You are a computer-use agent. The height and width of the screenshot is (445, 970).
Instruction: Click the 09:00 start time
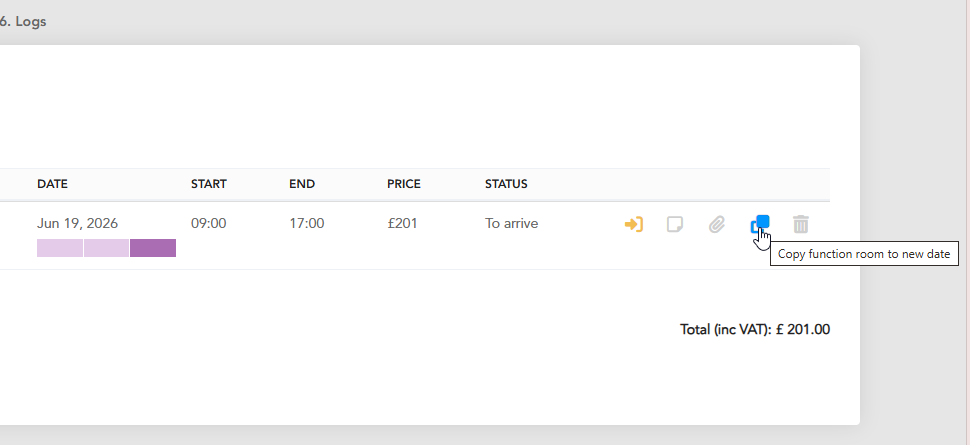click(208, 223)
